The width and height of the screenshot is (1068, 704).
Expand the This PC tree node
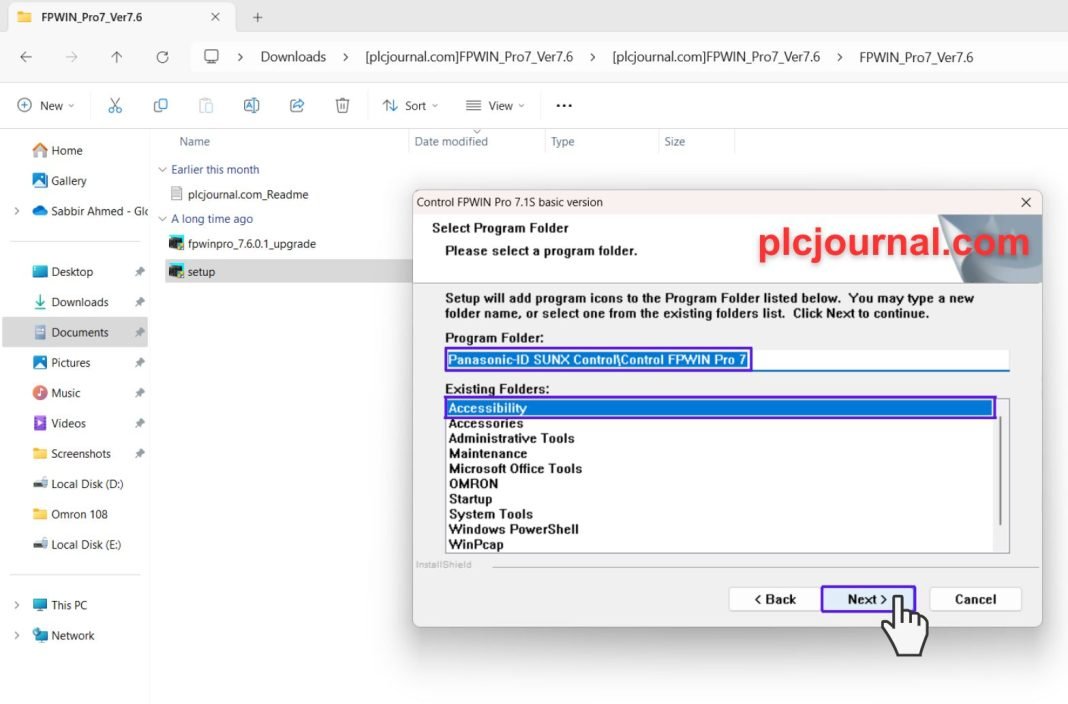pos(16,605)
